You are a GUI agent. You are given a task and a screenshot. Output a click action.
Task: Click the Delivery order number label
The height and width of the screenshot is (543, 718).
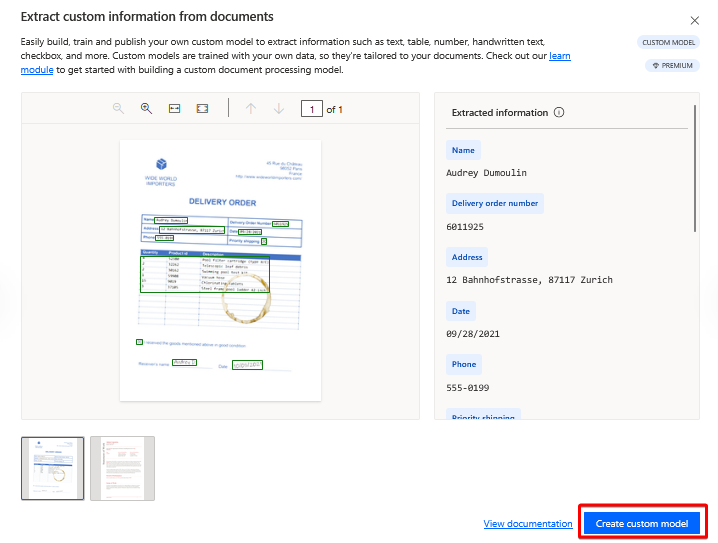[x=495, y=203]
